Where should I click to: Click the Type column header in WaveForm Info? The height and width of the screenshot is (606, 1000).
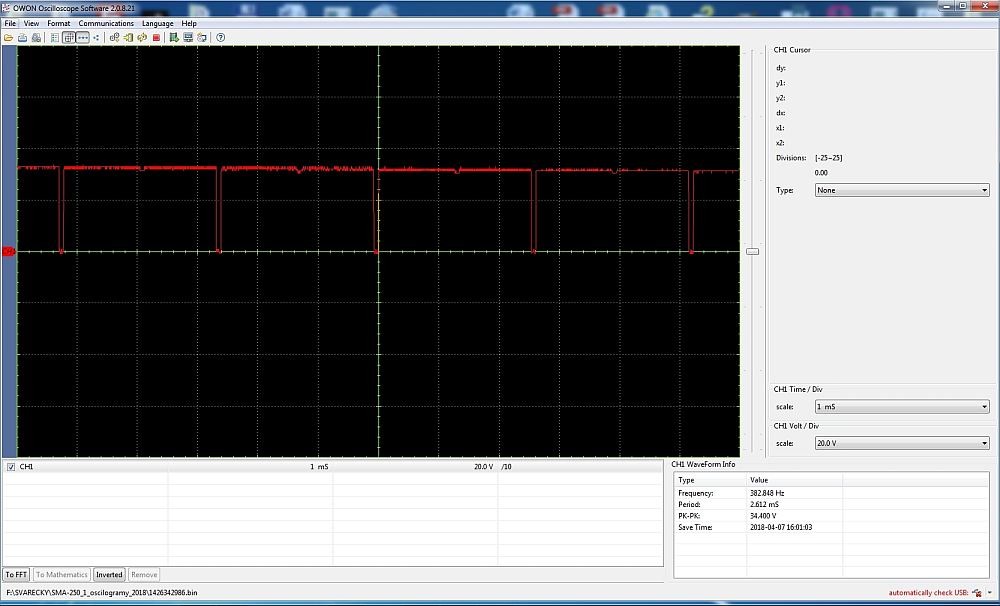click(x=686, y=480)
